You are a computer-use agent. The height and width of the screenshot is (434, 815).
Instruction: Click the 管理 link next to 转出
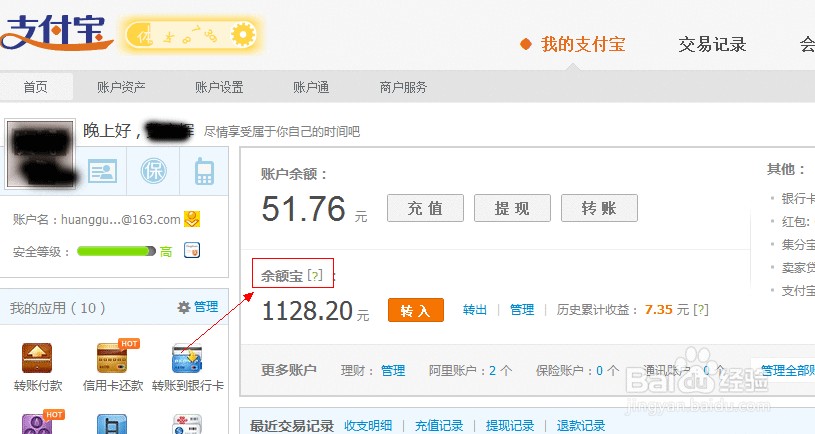(522, 310)
